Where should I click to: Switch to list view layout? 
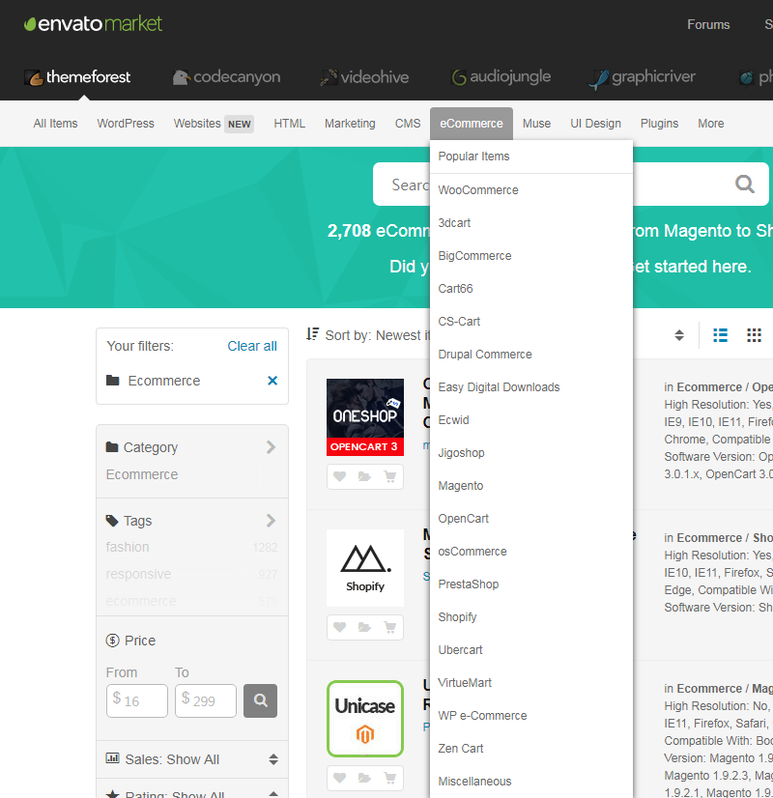click(x=720, y=335)
